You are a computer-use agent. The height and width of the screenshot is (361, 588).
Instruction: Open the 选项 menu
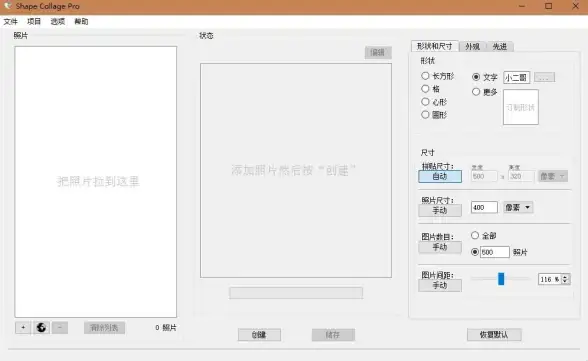(x=58, y=21)
